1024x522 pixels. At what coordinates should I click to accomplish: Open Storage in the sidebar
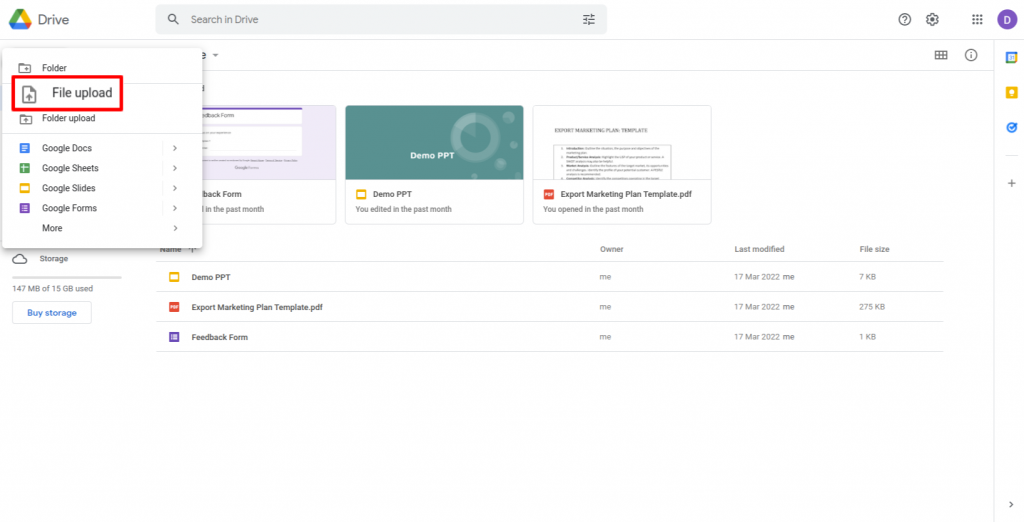click(x=53, y=259)
